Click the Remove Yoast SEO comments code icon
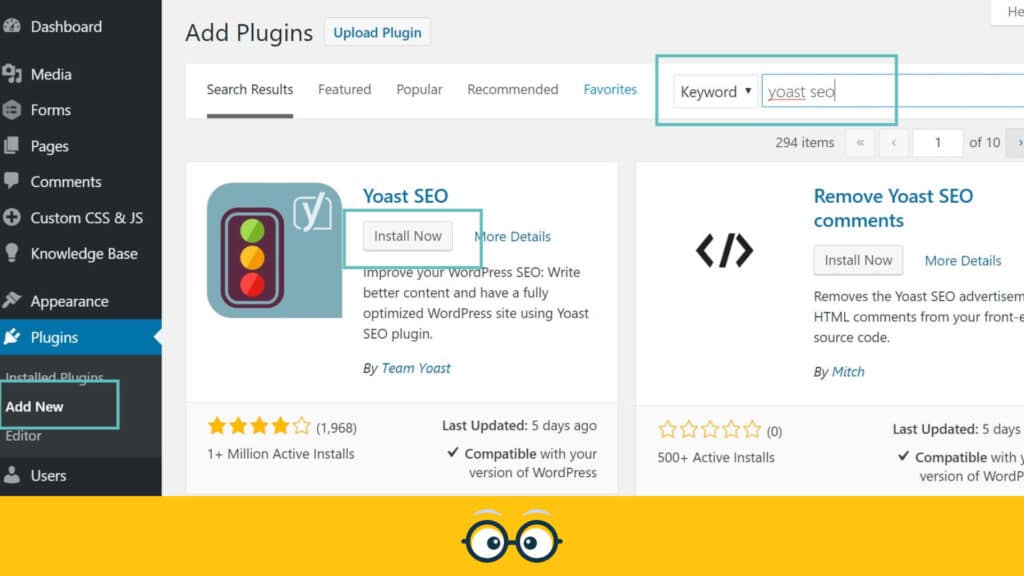Viewport: 1024px width, 576px height. (x=724, y=250)
